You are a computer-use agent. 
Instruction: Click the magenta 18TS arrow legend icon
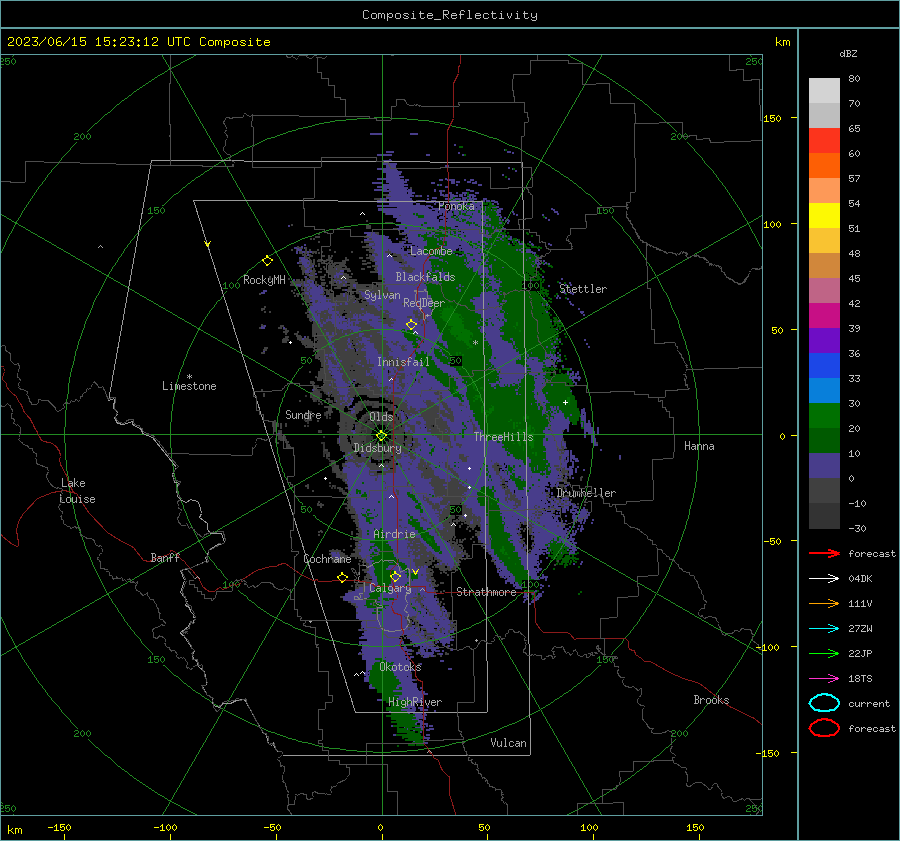pos(824,679)
